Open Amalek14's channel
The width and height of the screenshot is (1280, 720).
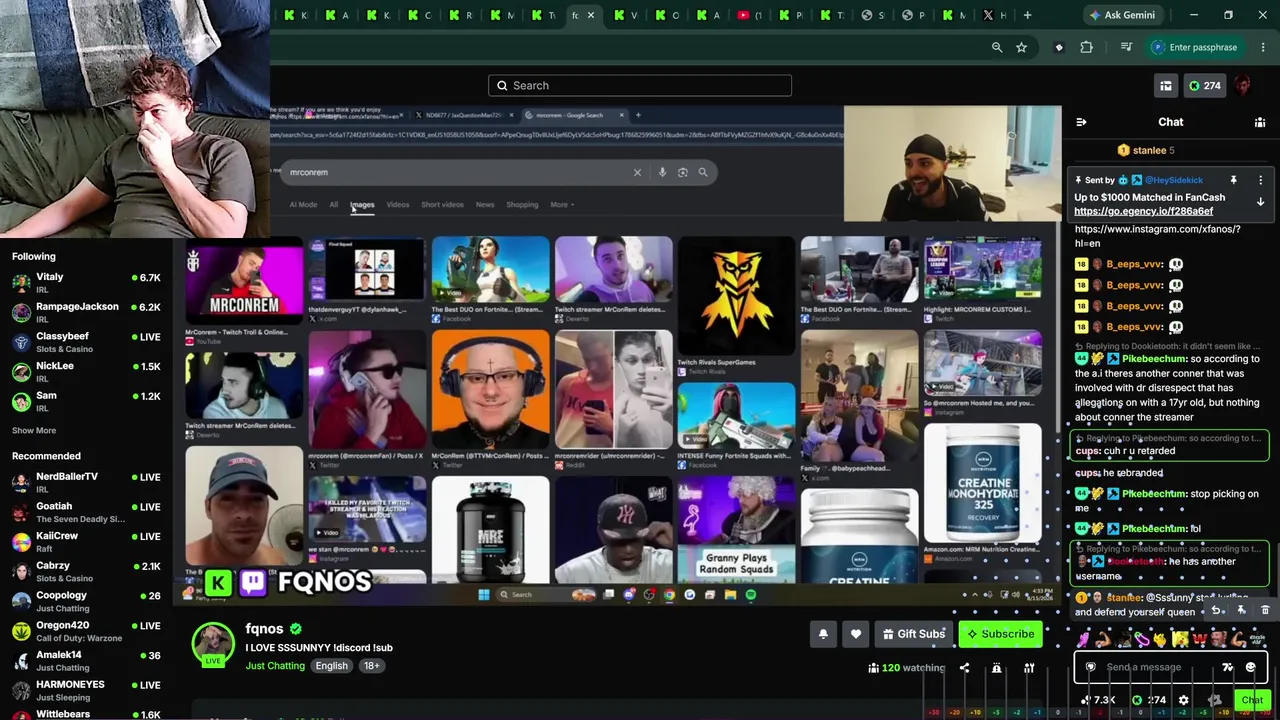(x=86, y=661)
